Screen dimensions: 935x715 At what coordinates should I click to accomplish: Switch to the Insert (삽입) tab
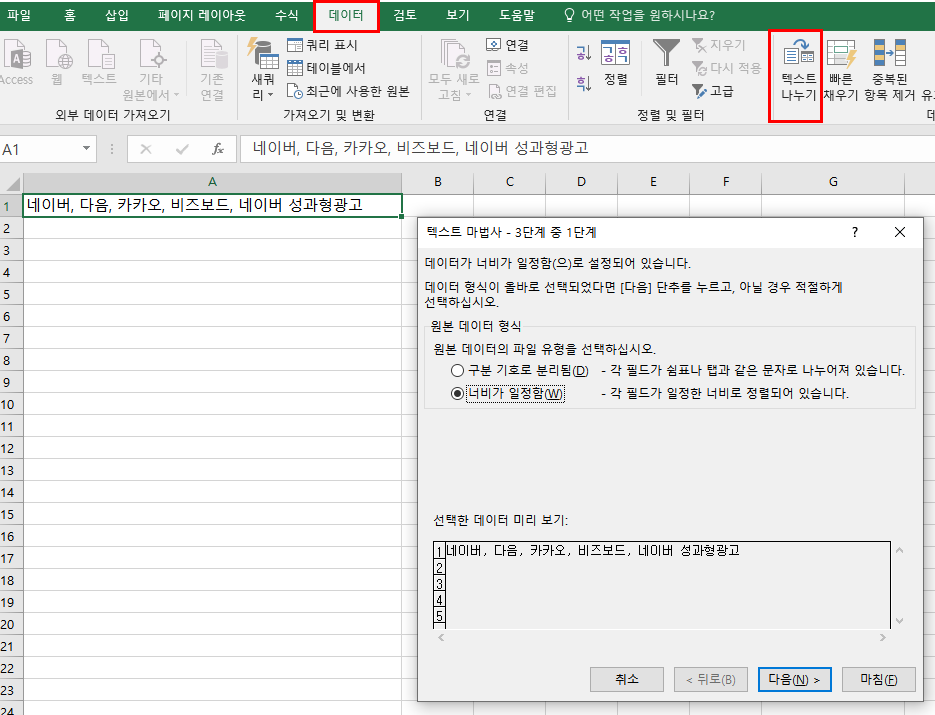point(117,15)
